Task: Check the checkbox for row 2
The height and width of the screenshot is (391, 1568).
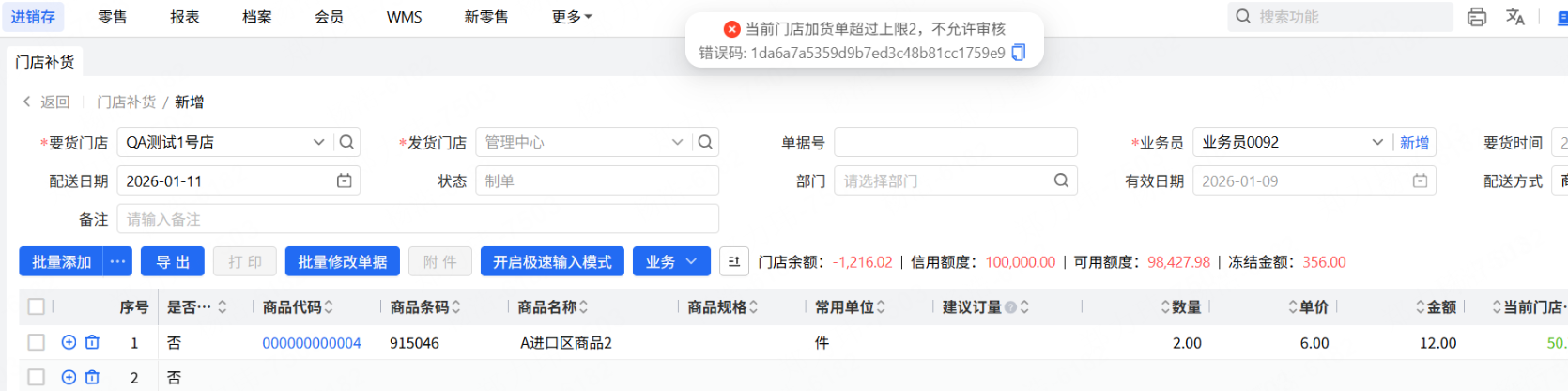Action: coord(37,377)
